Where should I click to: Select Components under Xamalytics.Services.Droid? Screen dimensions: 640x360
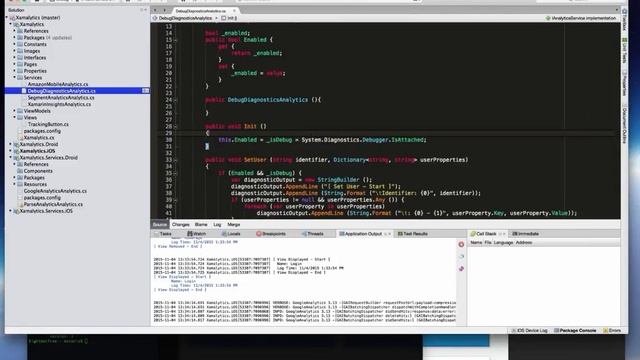[x=38, y=171]
